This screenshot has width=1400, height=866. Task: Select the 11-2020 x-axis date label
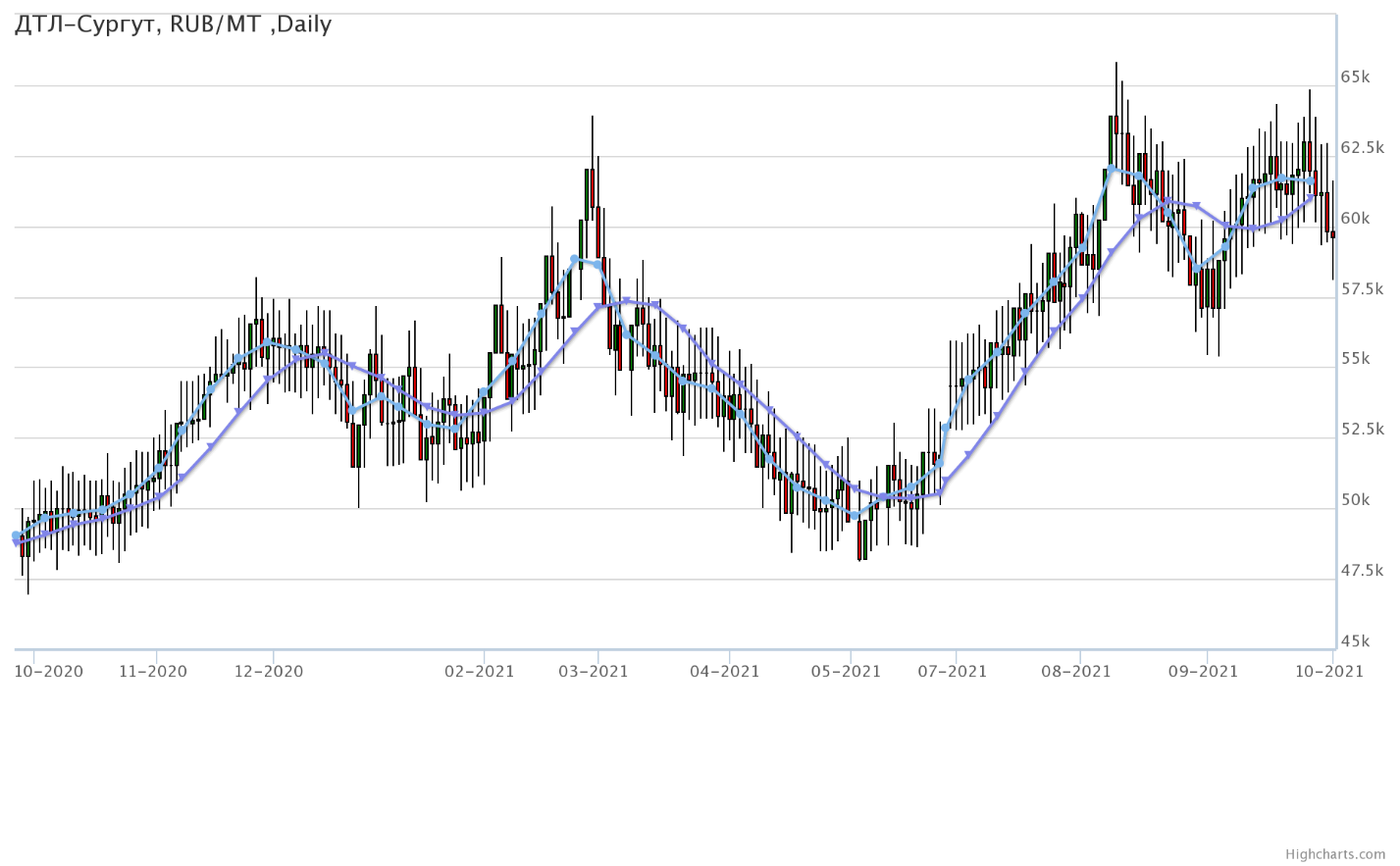coord(152,672)
